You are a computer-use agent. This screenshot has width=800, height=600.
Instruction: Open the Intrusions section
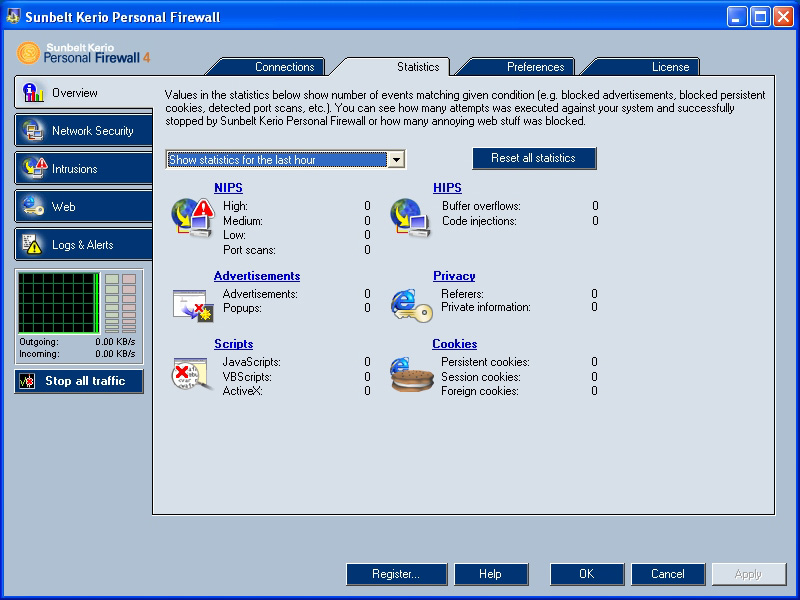(83, 168)
